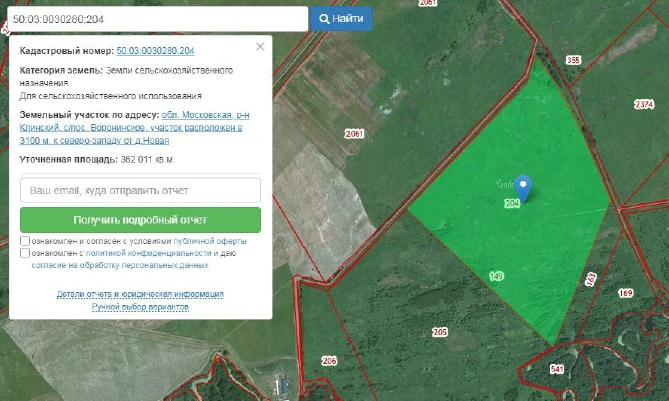Select the 2061 label left of the green parcel
The height and width of the screenshot is (401, 669).
355,134
